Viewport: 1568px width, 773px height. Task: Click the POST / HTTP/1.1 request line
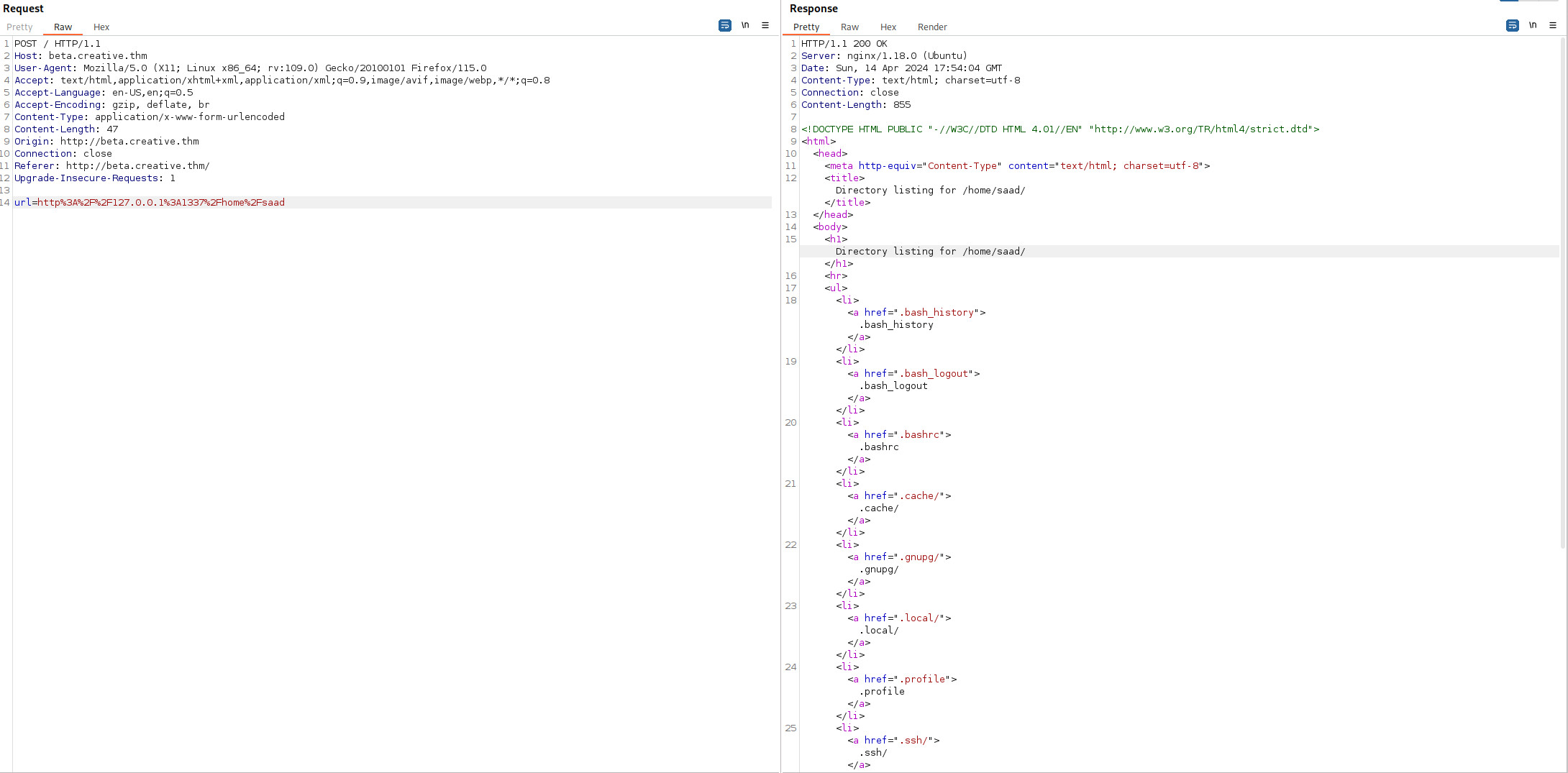pyautogui.click(x=58, y=44)
